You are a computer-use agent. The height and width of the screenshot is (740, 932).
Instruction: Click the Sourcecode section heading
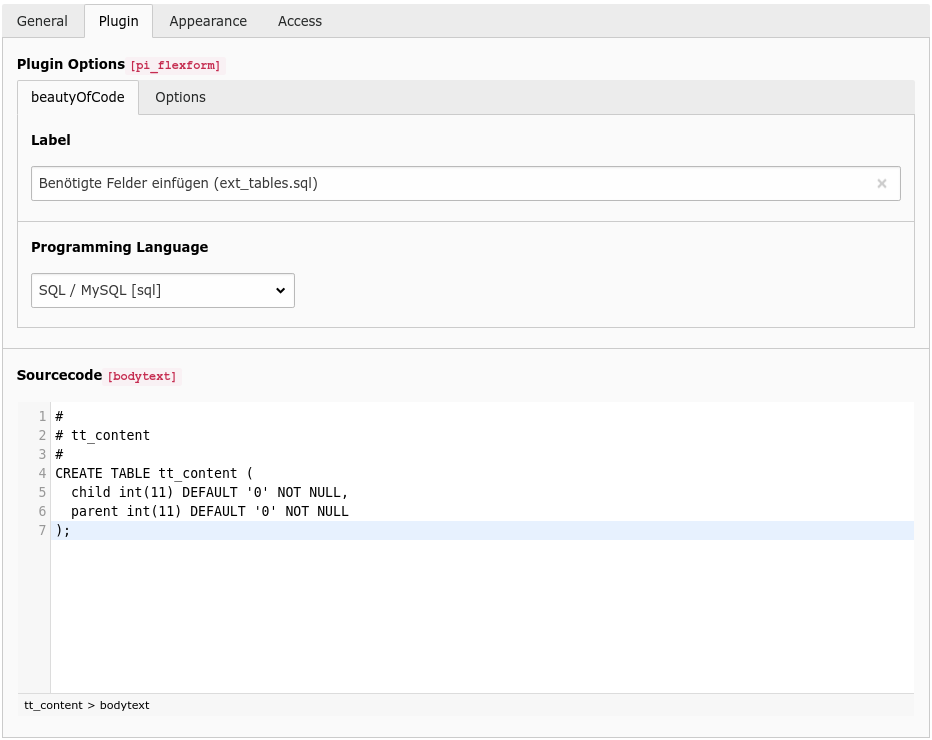coord(59,375)
